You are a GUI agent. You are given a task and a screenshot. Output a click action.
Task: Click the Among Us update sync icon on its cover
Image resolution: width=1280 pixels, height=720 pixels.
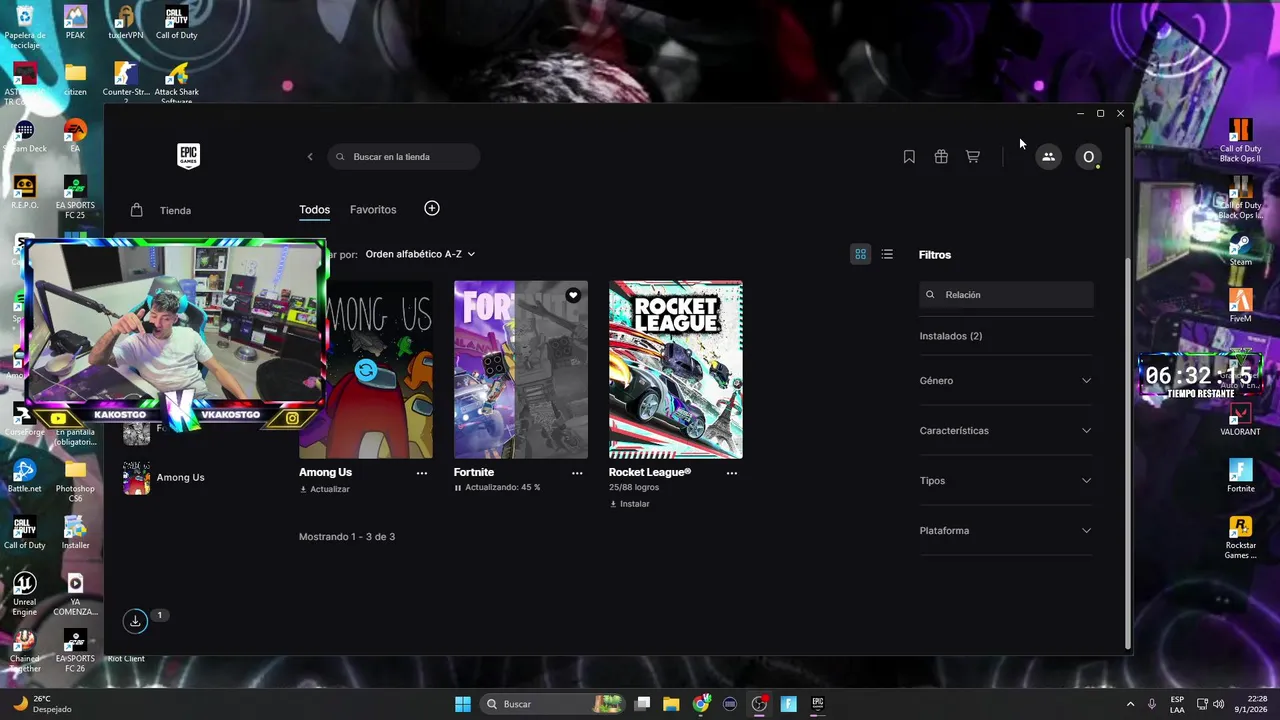point(366,371)
